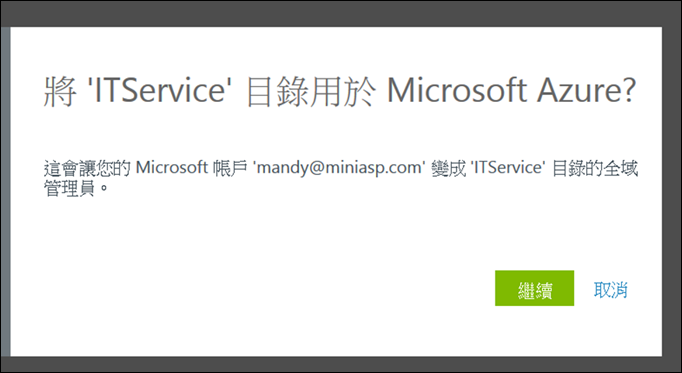
Task: Dismiss prompt using the blue 取消 text
Action: (x=610, y=290)
